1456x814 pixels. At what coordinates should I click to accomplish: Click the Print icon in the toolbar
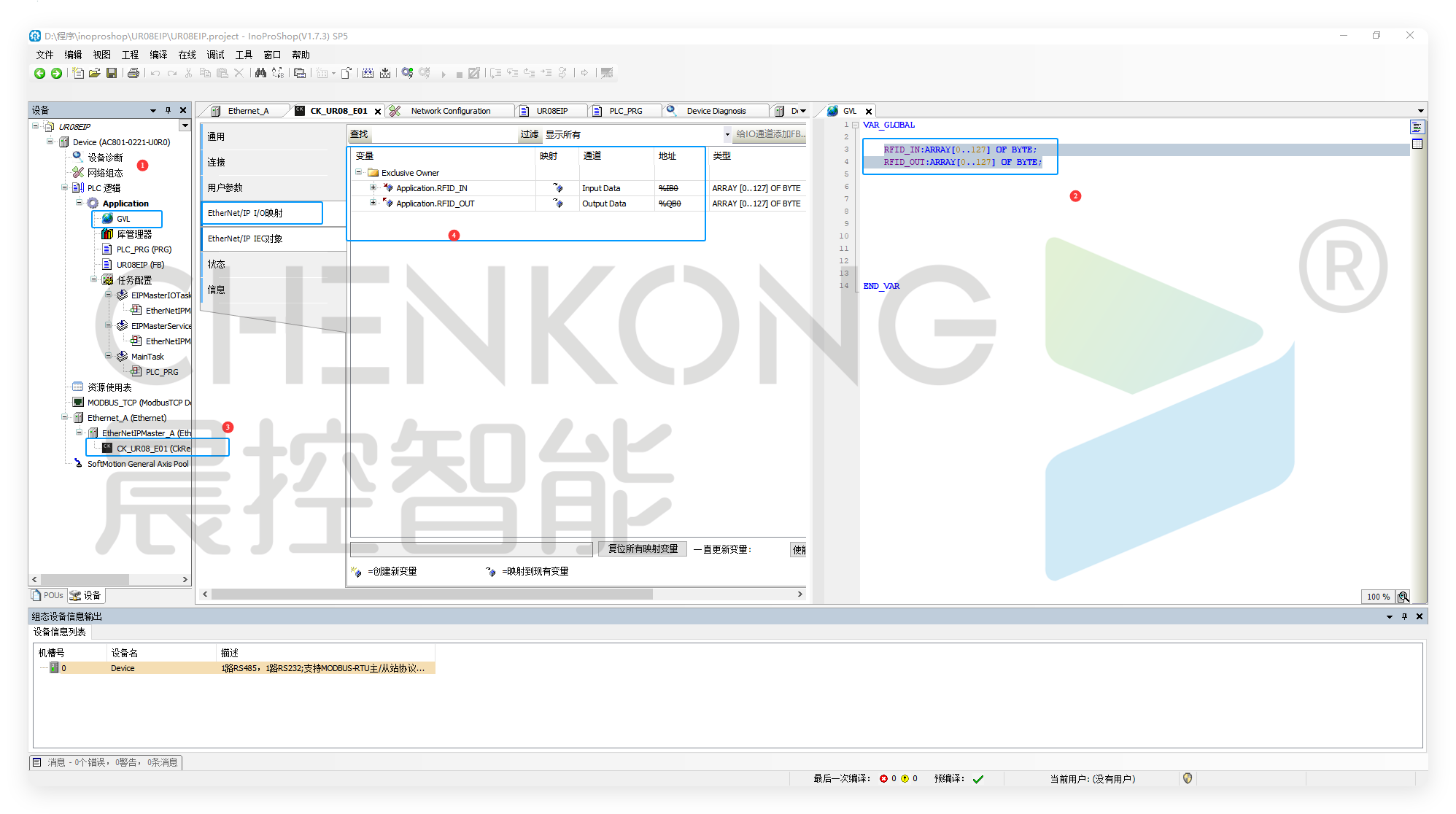point(133,73)
